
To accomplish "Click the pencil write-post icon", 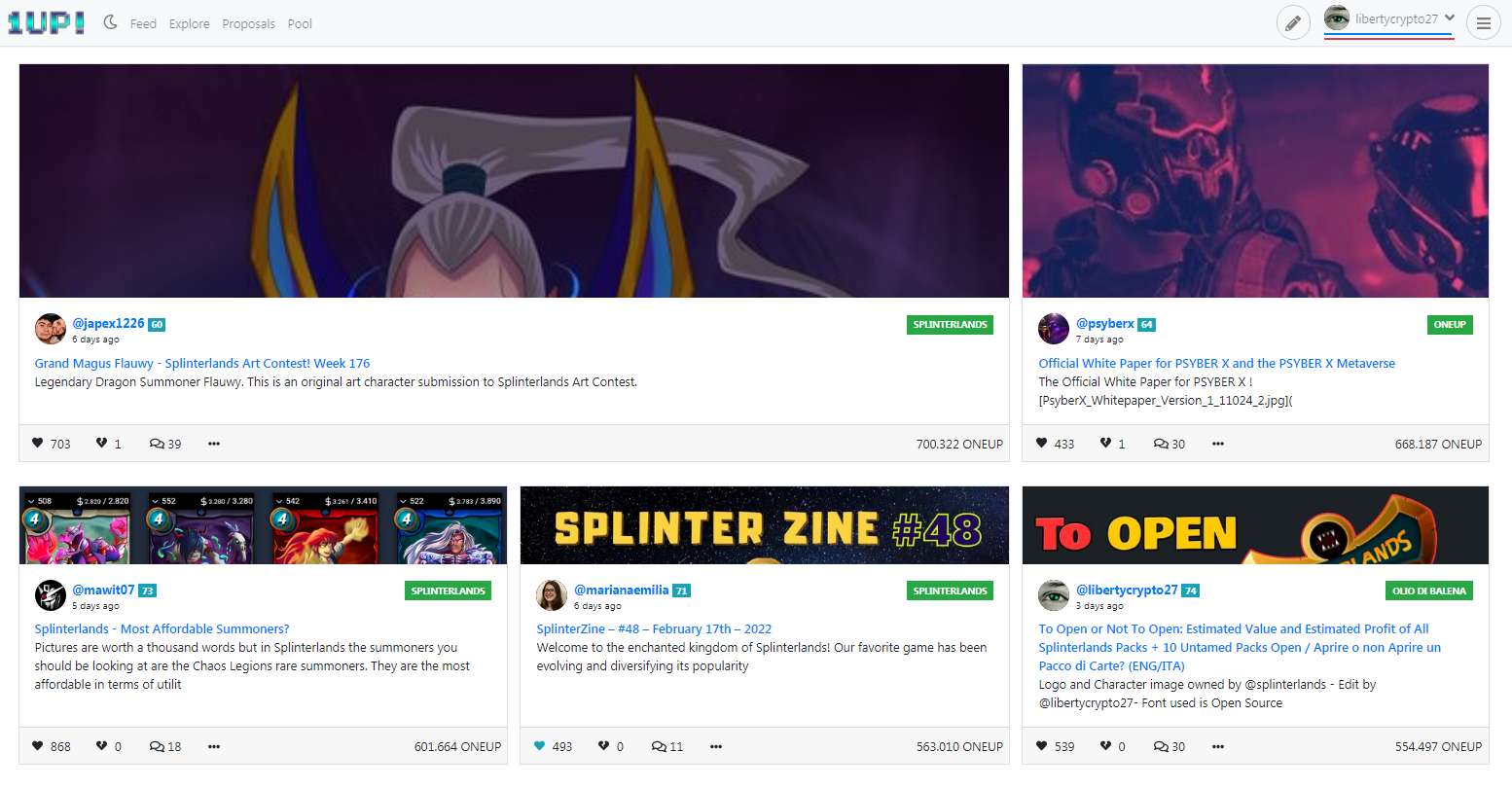I will pyautogui.click(x=1293, y=23).
